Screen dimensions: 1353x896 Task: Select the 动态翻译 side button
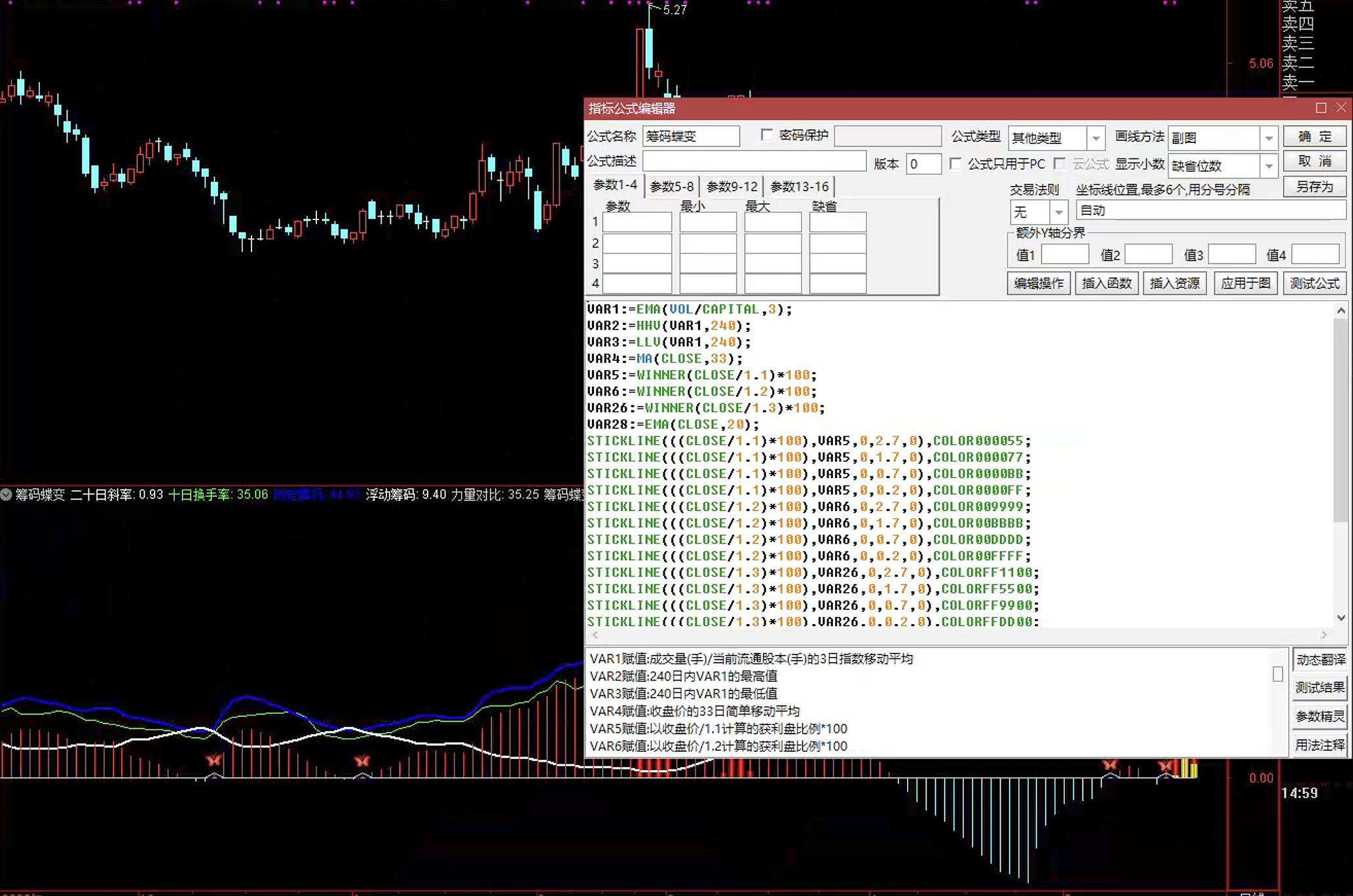coord(1320,660)
